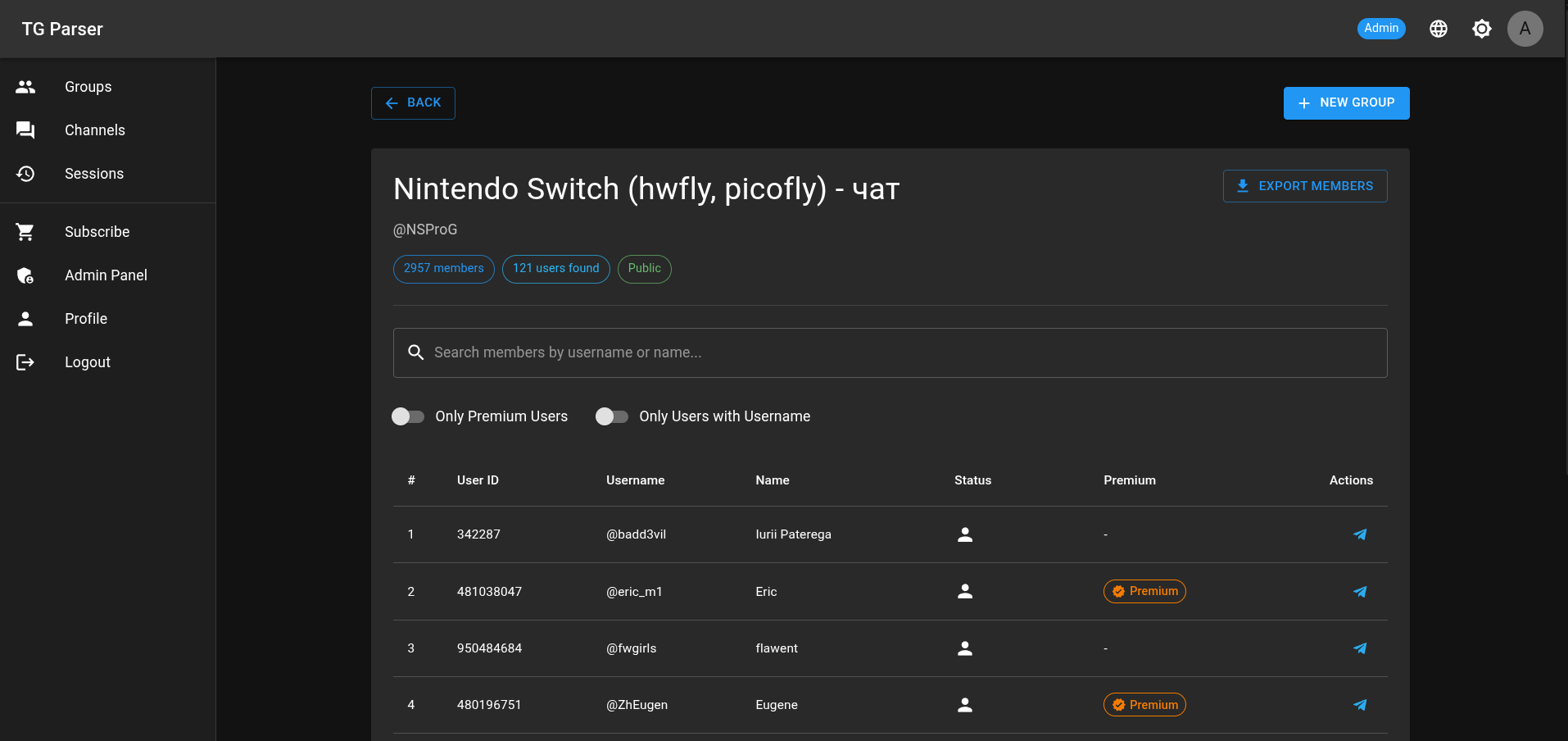Enable Only Users with Username switch
Viewport: 1568px width, 741px height.
point(612,416)
